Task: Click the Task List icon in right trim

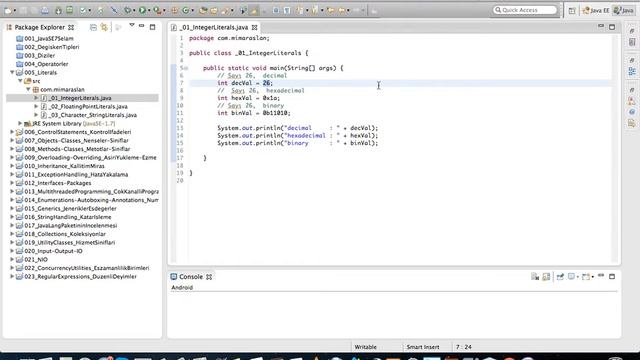Action: (x=632, y=42)
